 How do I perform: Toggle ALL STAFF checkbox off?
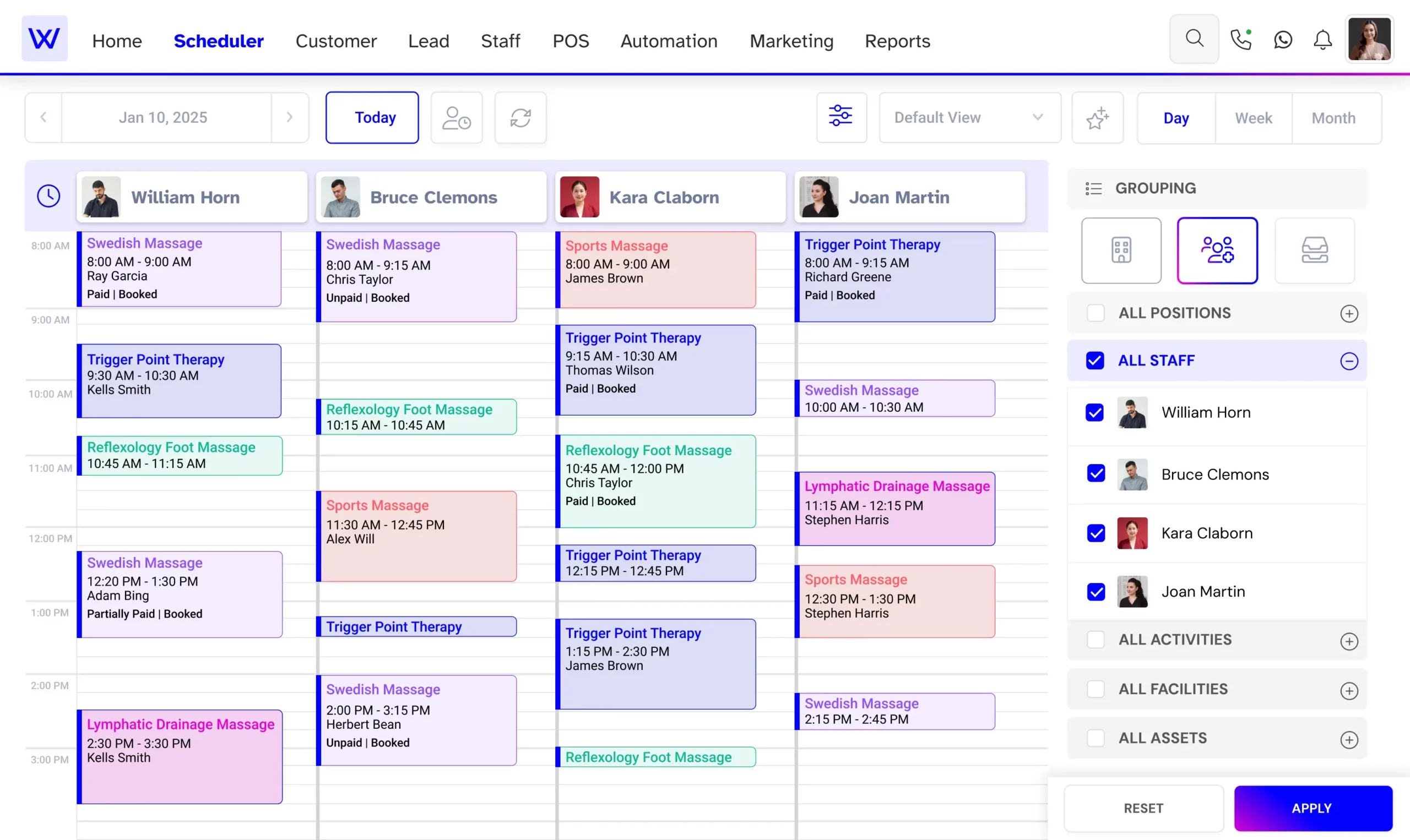1097,360
